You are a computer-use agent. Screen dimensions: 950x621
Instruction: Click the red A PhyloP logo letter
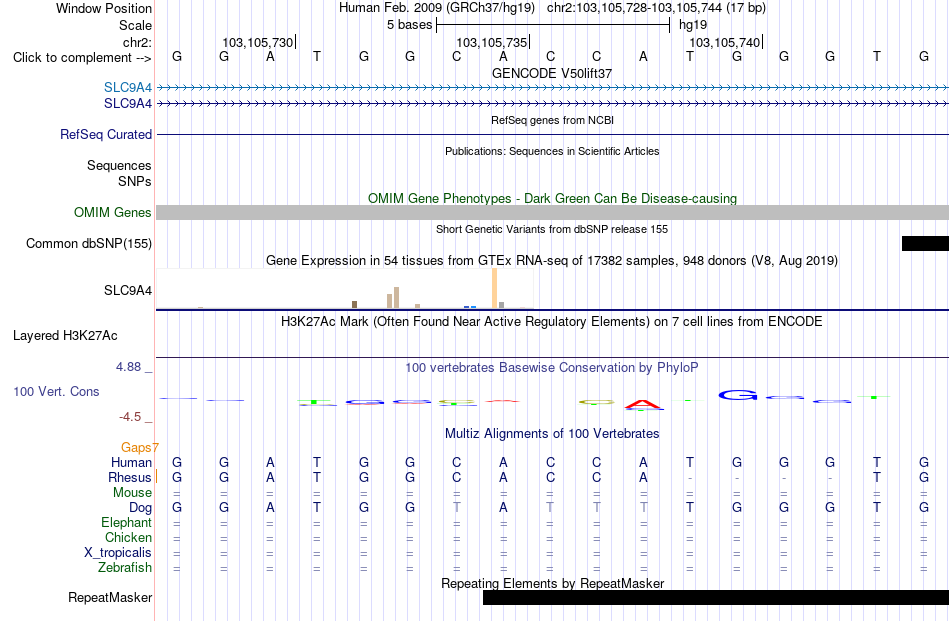643,405
